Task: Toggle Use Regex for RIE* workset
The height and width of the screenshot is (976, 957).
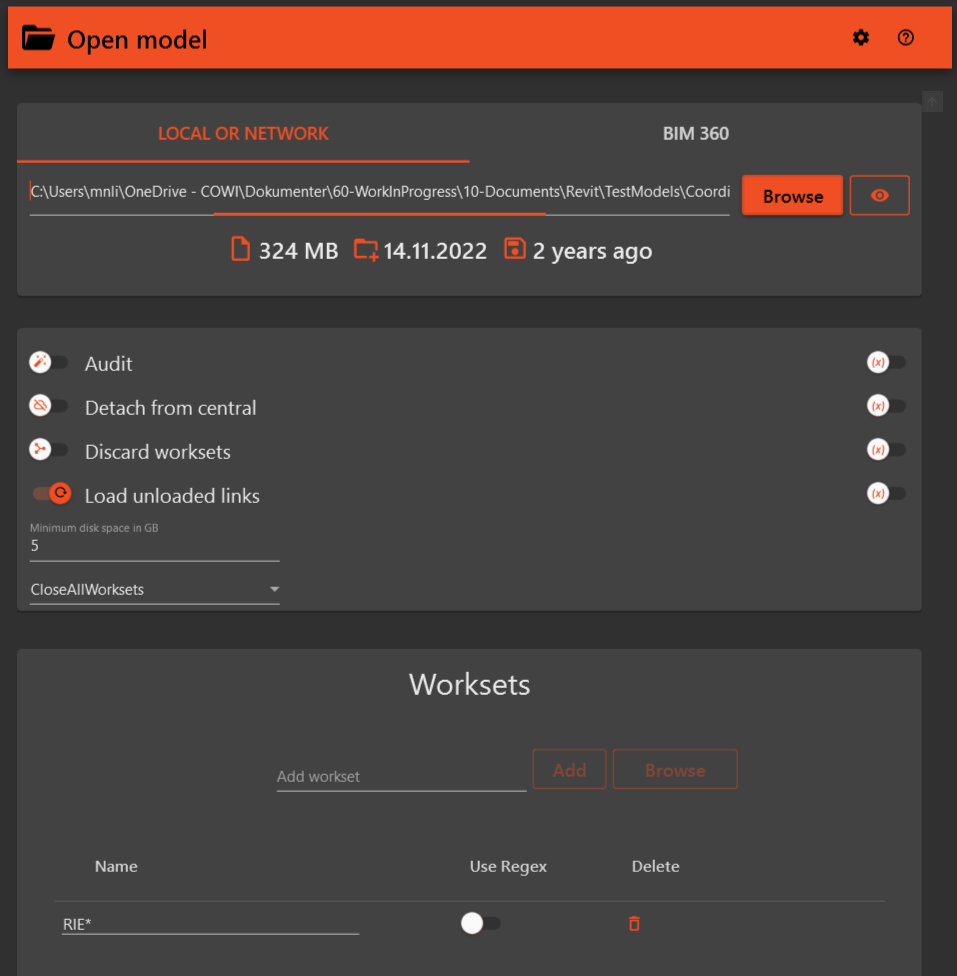Action: point(480,924)
